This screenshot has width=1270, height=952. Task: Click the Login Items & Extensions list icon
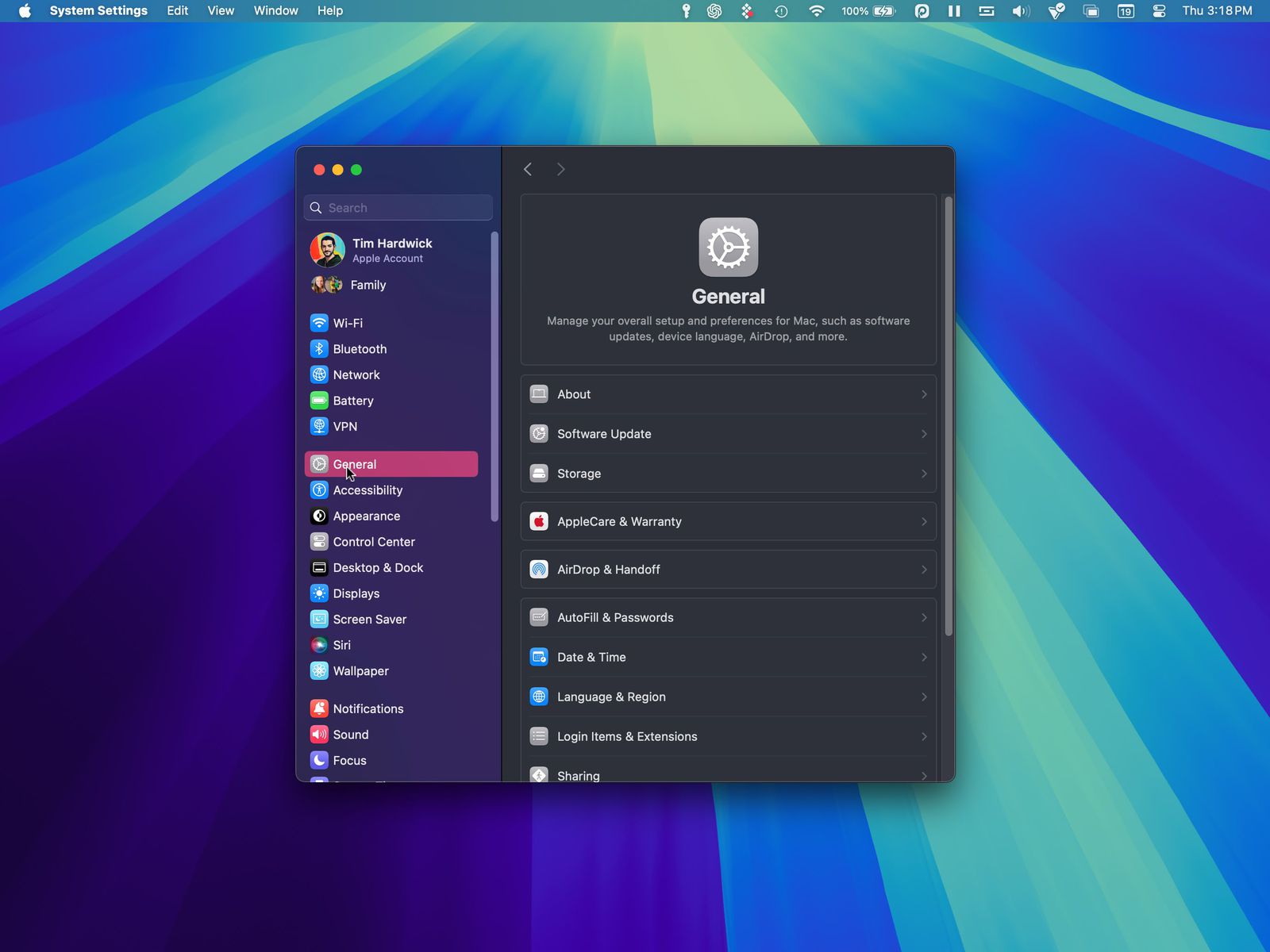tap(539, 736)
